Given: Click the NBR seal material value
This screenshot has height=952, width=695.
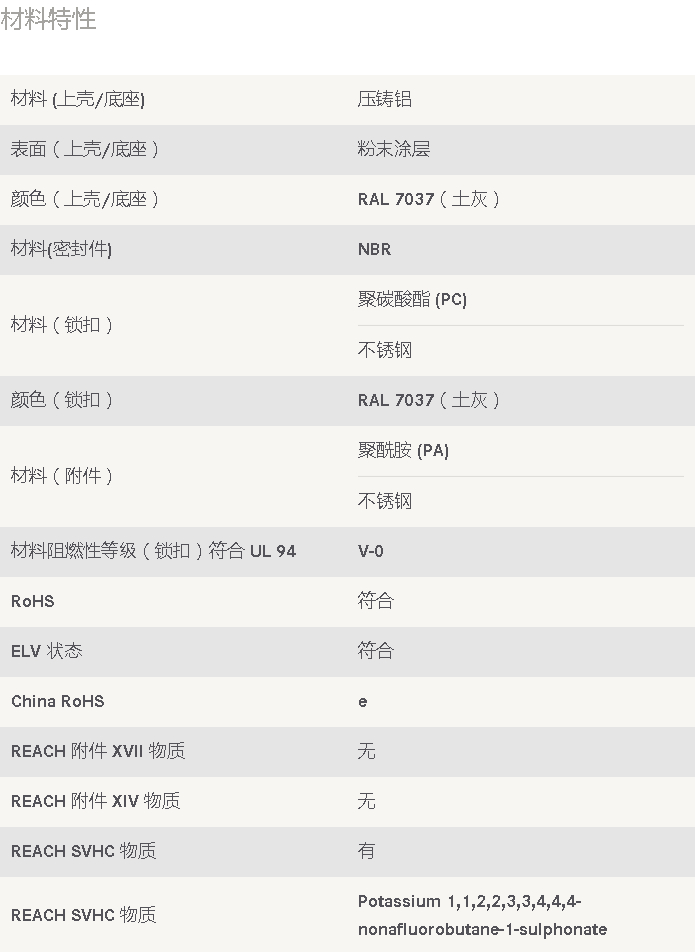Looking at the screenshot, I should [375, 249].
